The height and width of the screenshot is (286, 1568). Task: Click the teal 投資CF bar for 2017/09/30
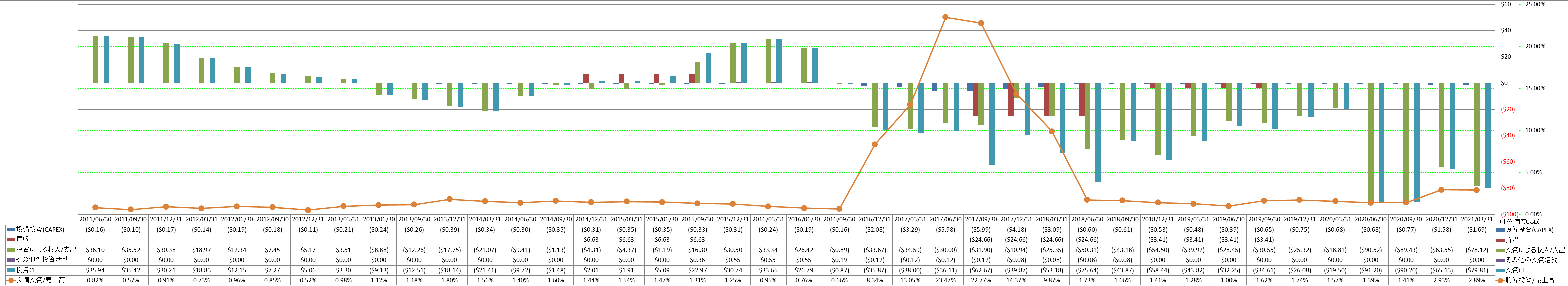pyautogui.click(x=992, y=124)
